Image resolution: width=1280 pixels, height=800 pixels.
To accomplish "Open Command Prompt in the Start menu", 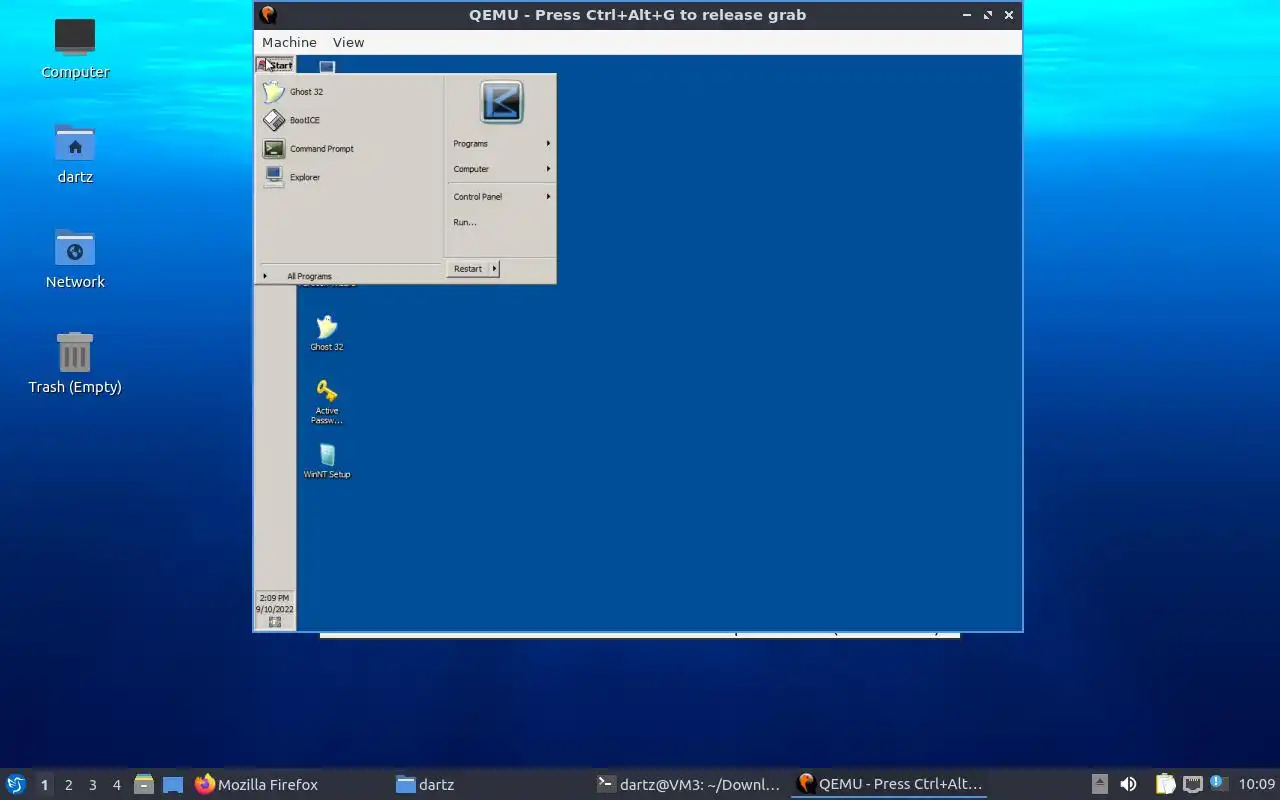I will 348,149.
